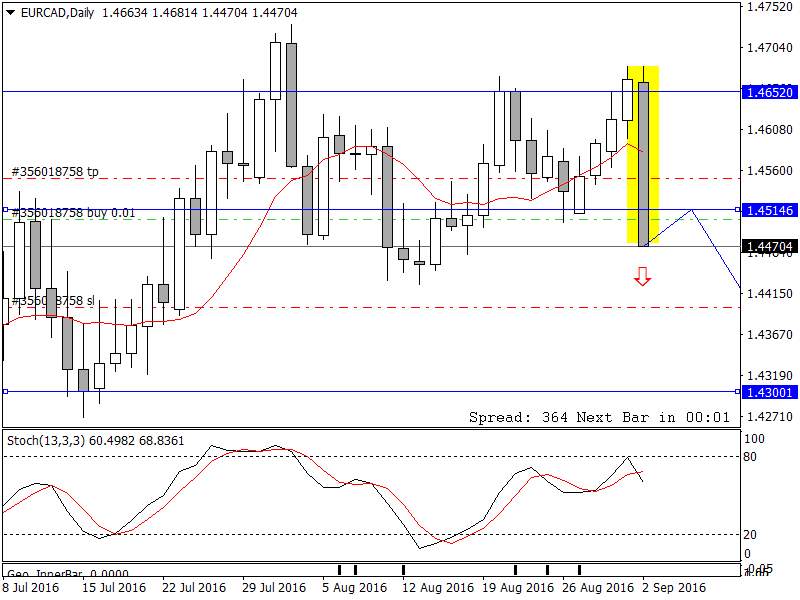Select the 1.46520 horizontal line price label
800x600 pixels.
point(770,92)
